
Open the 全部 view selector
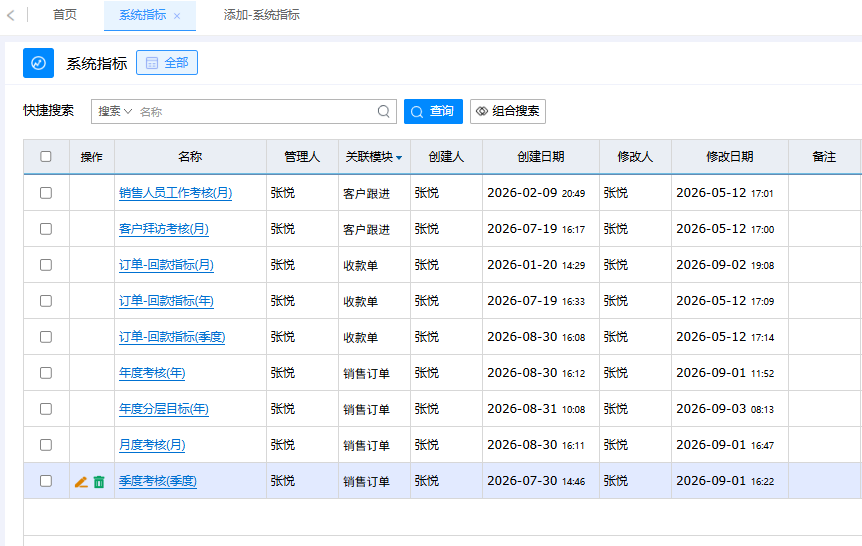pos(167,63)
